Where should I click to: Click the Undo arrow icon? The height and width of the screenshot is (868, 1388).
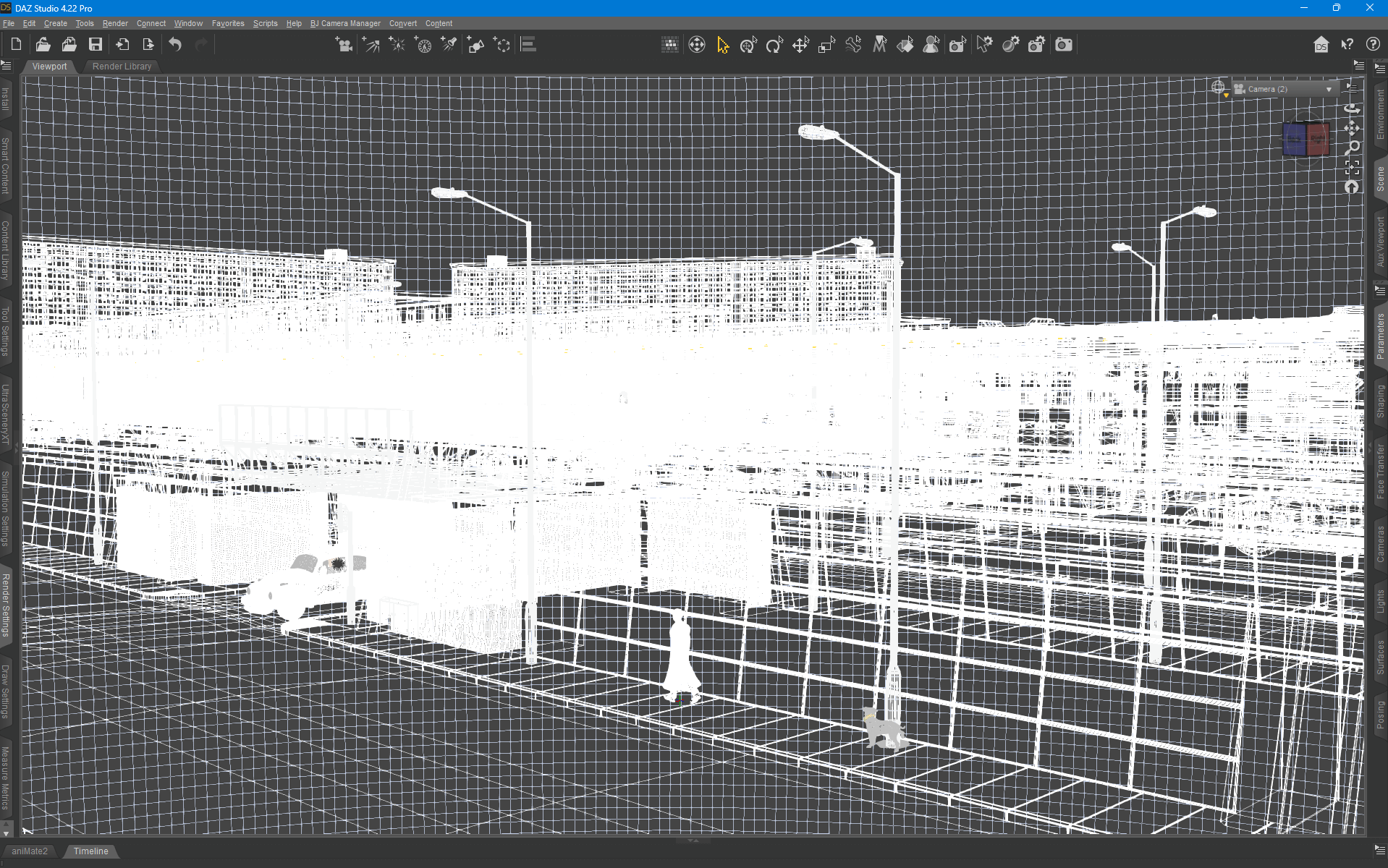pos(175,45)
